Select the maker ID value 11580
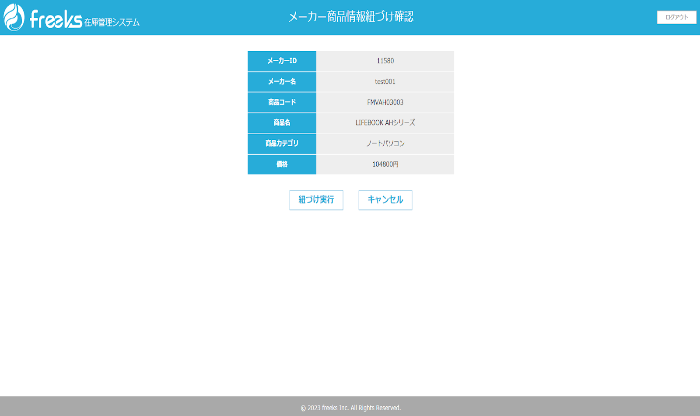The image size is (700, 416). point(385,61)
